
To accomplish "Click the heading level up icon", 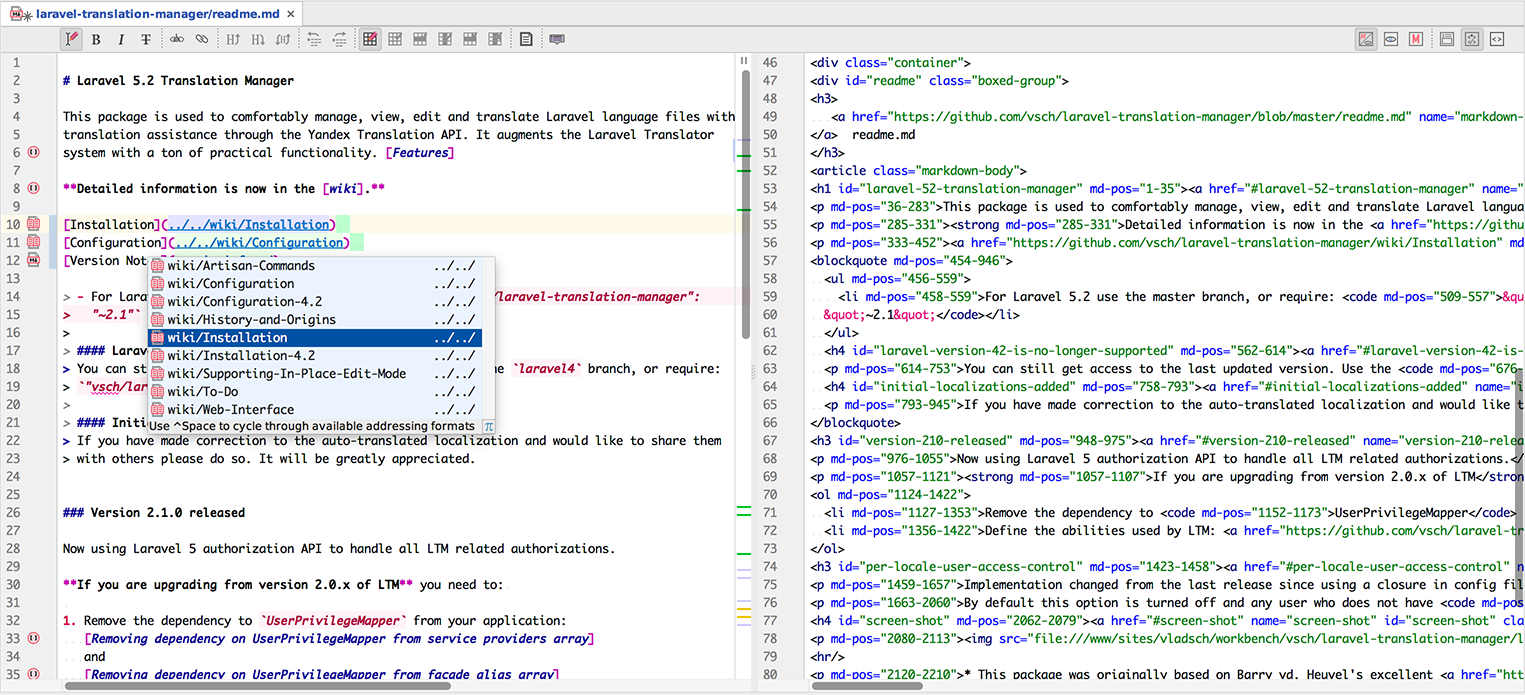I will click(233, 39).
